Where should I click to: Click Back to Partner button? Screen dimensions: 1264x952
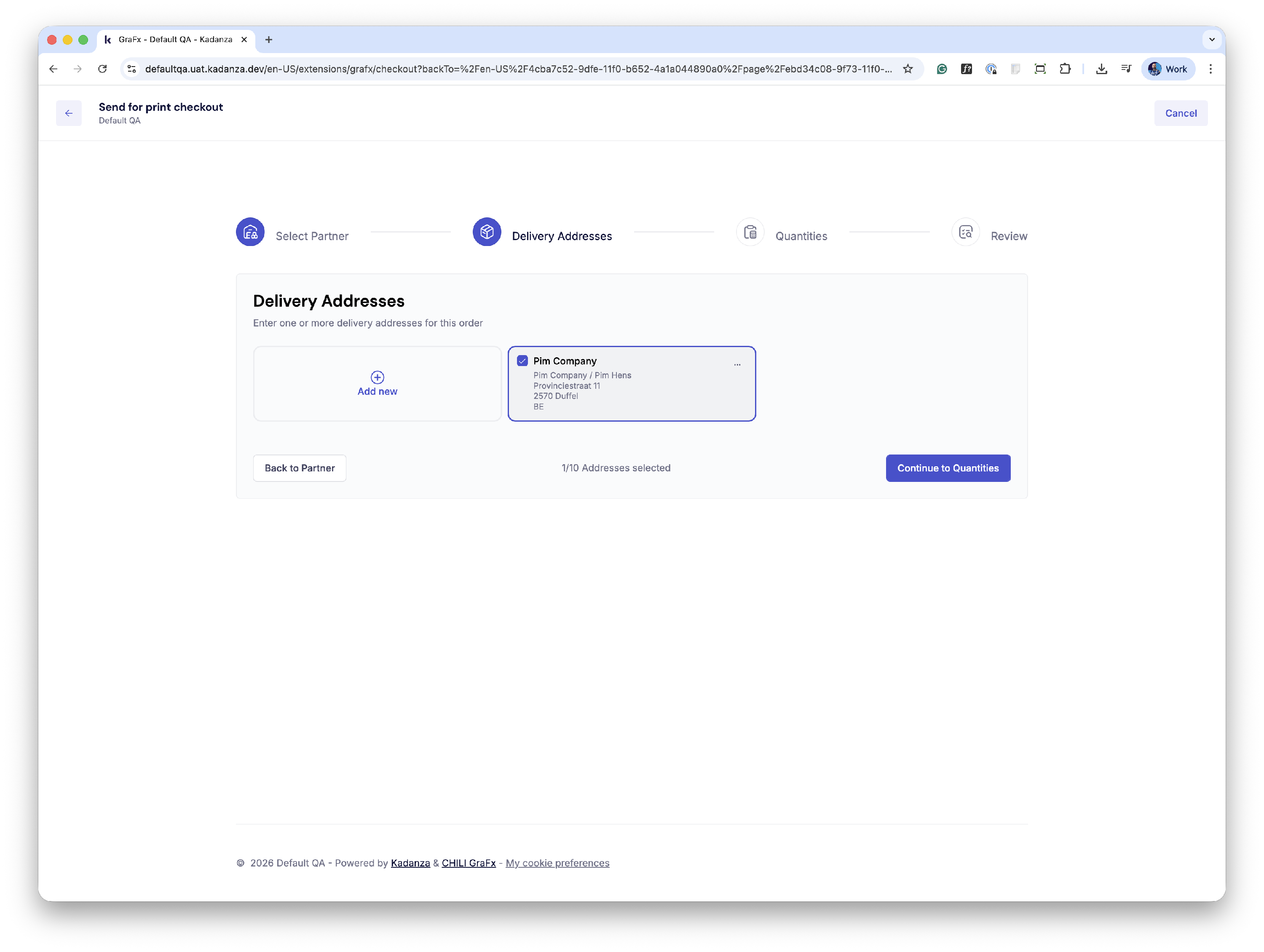tap(300, 468)
